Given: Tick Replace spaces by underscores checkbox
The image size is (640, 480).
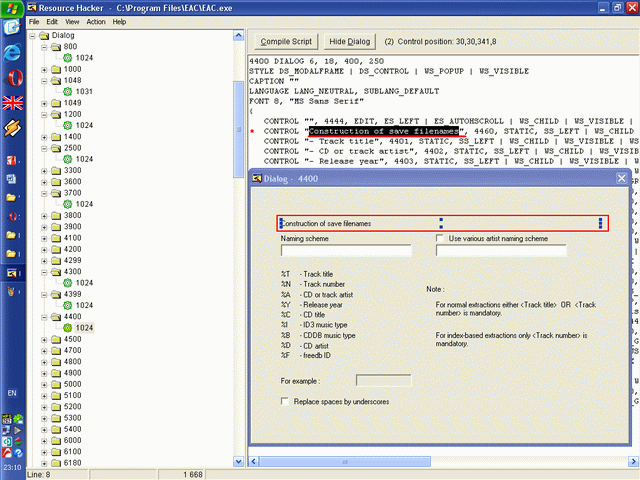Looking at the screenshot, I should [x=284, y=401].
